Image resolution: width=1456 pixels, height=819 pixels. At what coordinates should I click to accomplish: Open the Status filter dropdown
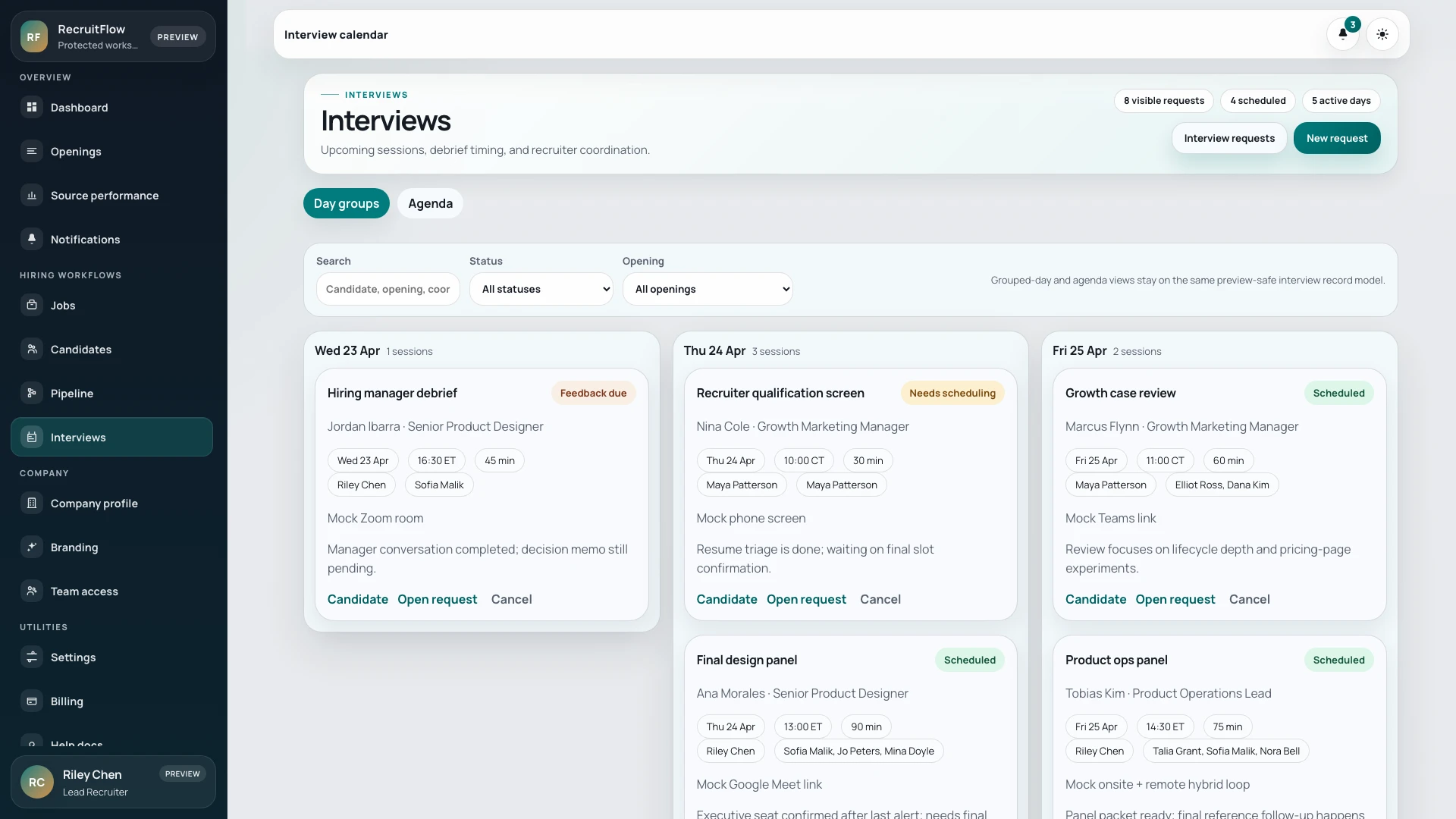[x=541, y=289]
